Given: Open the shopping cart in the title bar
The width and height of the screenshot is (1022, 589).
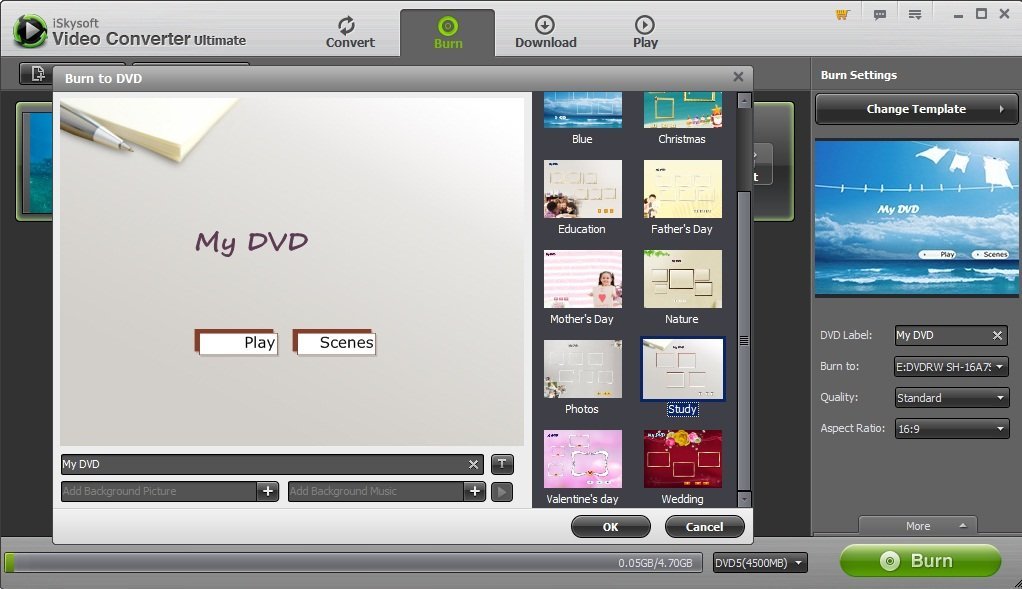Looking at the screenshot, I should [840, 15].
